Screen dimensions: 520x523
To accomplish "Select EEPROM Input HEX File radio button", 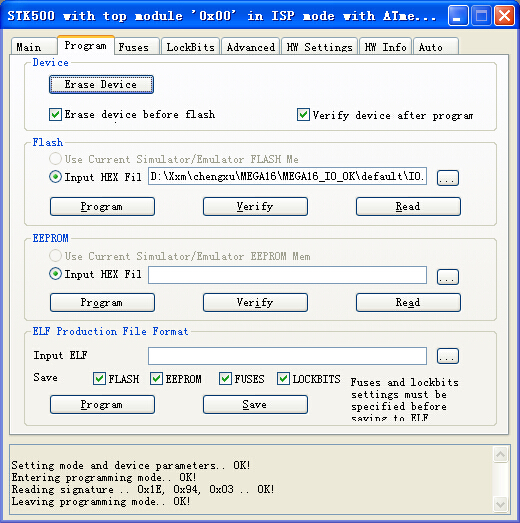I will click(55, 274).
